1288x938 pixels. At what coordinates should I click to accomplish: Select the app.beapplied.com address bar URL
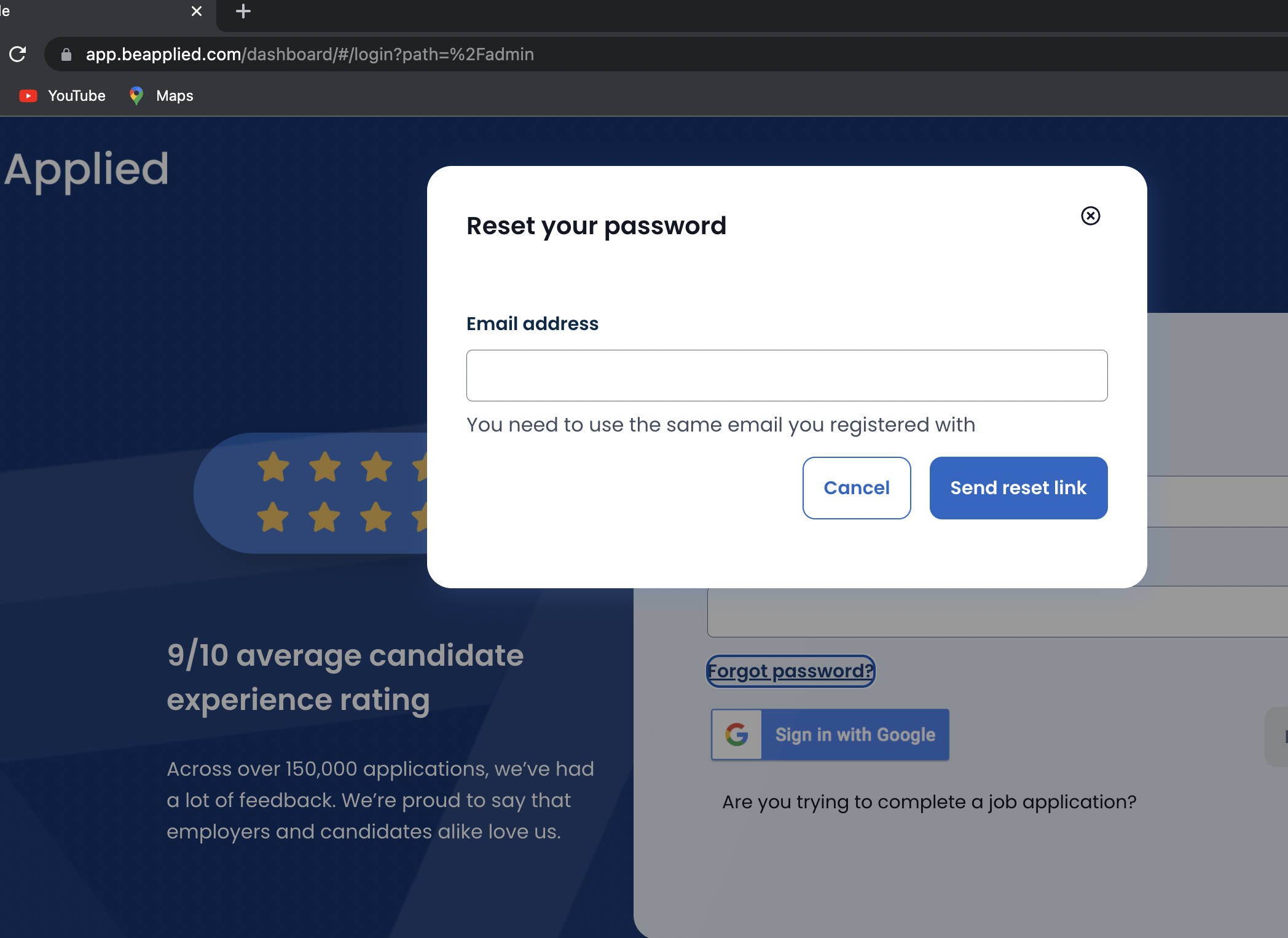pos(310,54)
